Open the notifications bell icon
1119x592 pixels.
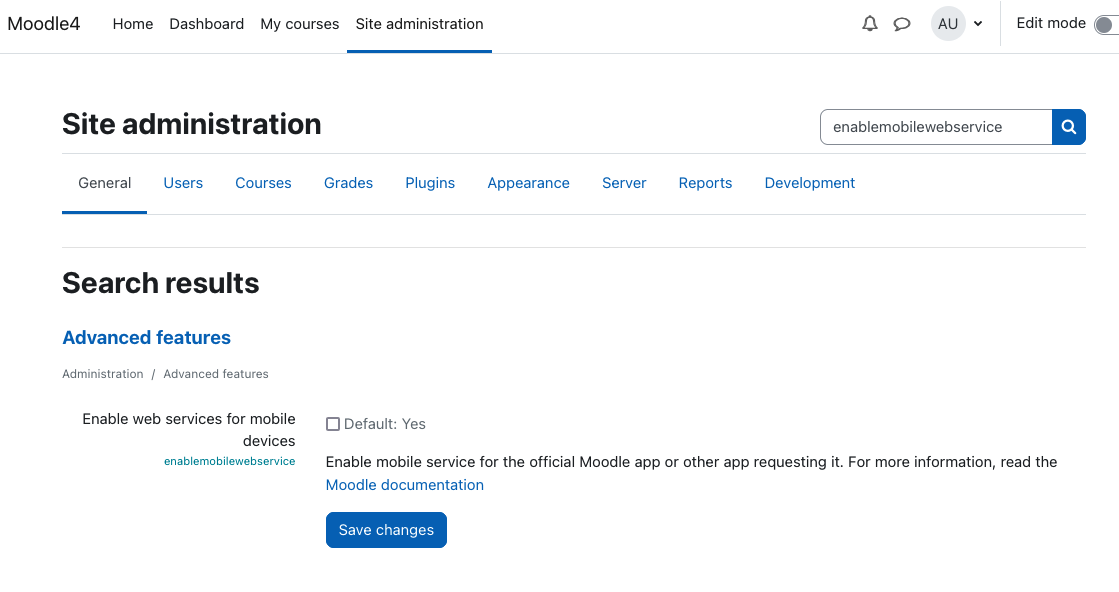click(869, 24)
